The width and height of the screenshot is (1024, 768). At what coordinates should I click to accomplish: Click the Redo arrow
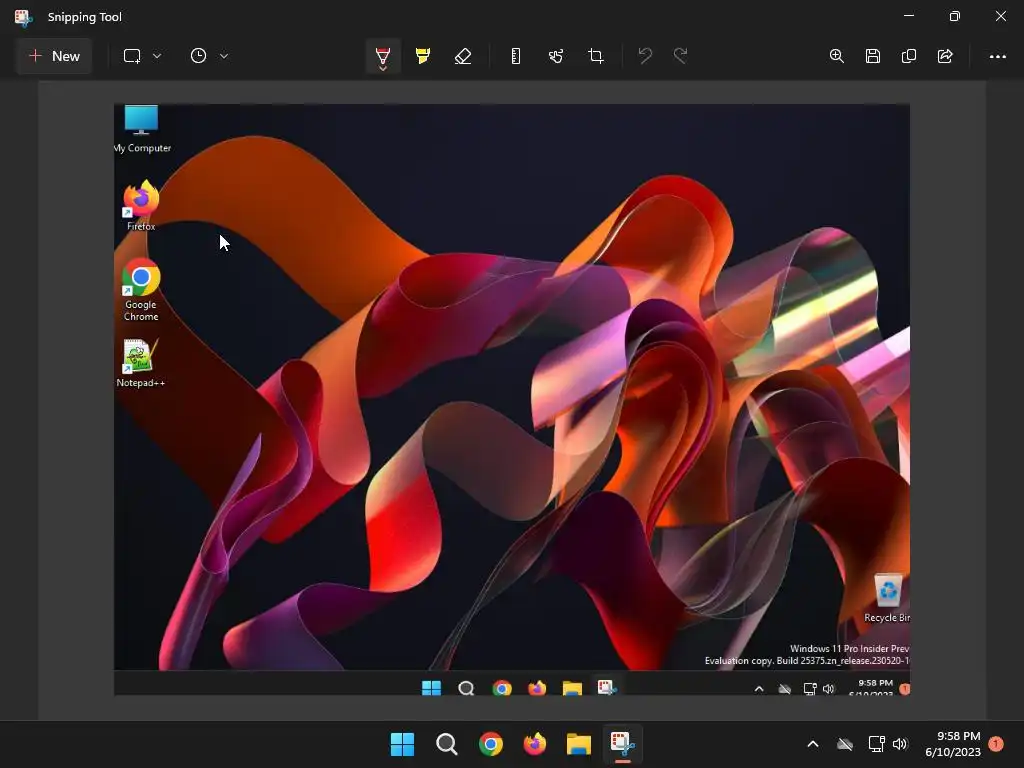[680, 56]
